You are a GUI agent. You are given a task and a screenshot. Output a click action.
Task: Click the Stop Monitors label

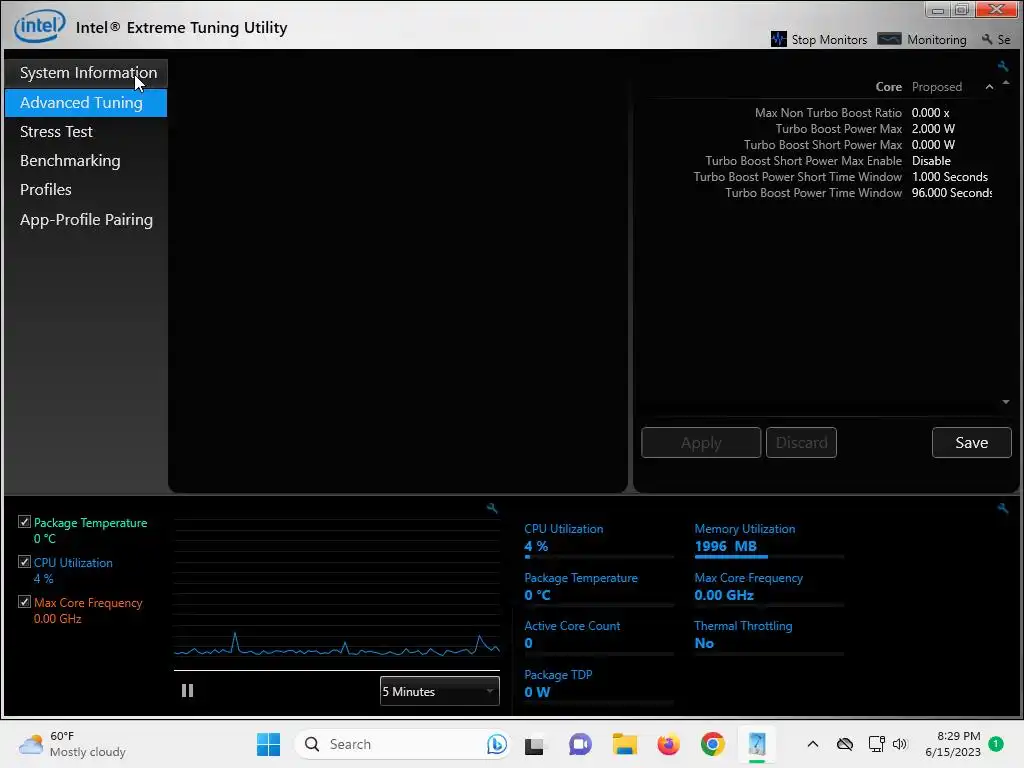pos(829,40)
